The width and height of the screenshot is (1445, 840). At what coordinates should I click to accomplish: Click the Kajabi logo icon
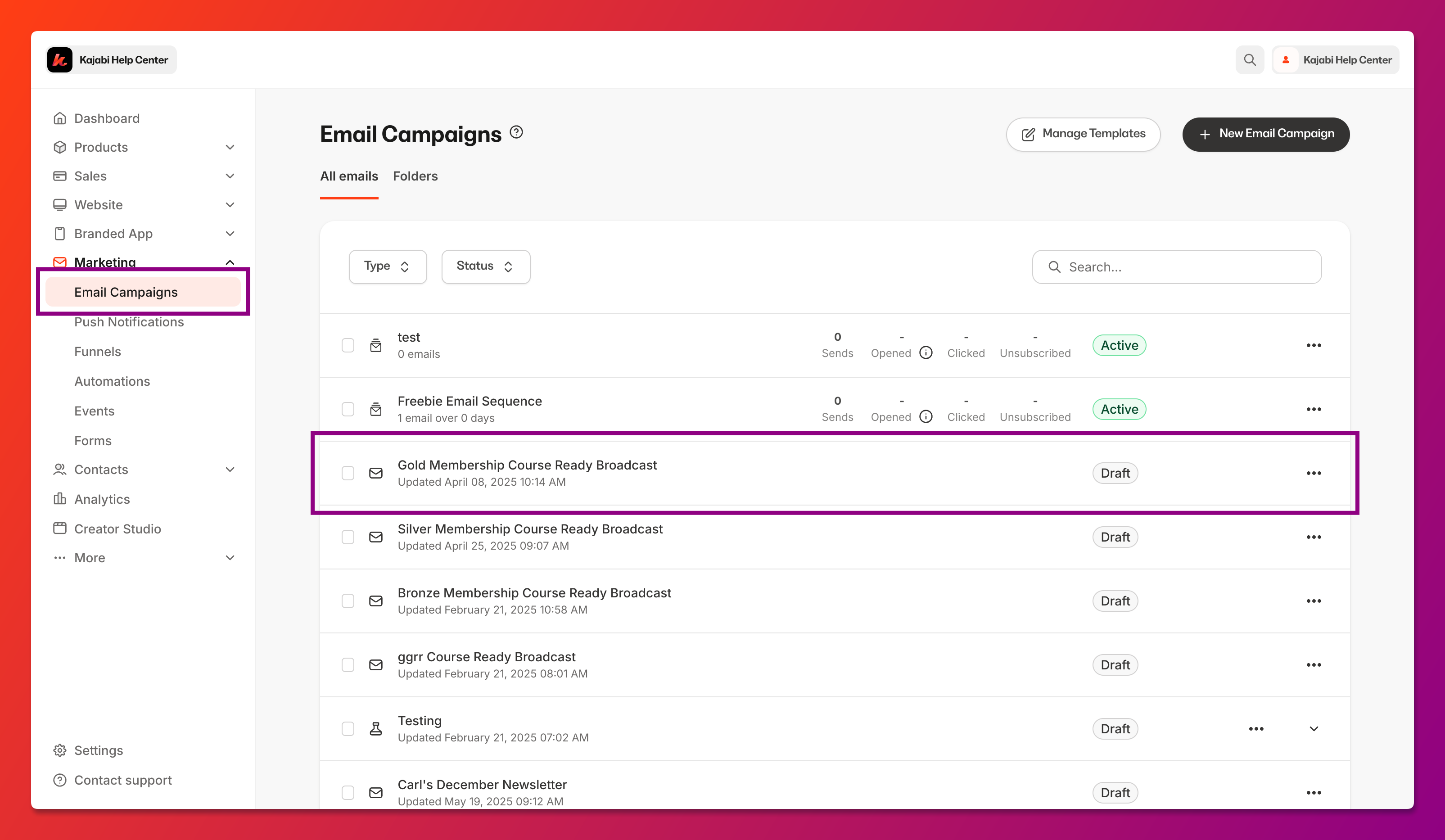tap(59, 59)
